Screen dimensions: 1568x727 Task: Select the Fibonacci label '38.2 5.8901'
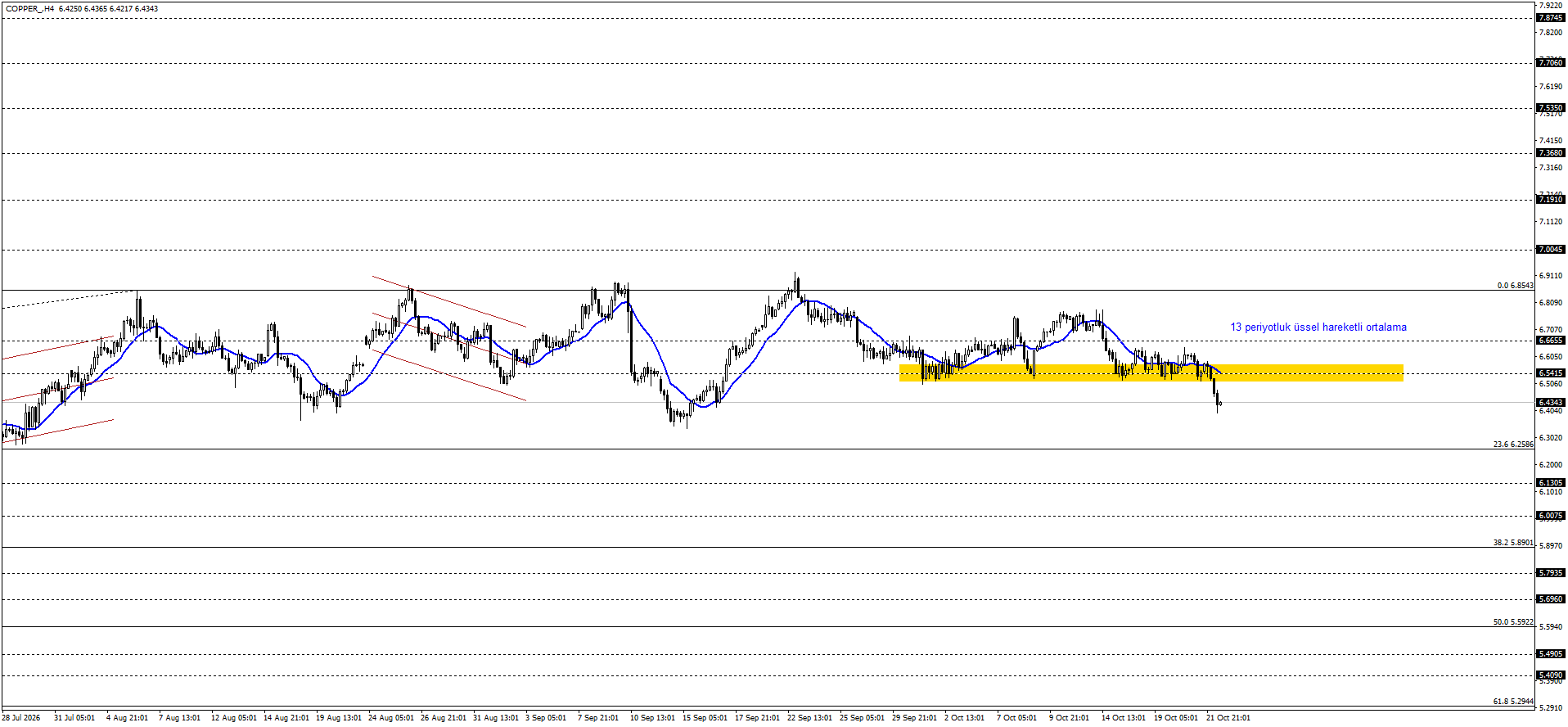(1513, 543)
